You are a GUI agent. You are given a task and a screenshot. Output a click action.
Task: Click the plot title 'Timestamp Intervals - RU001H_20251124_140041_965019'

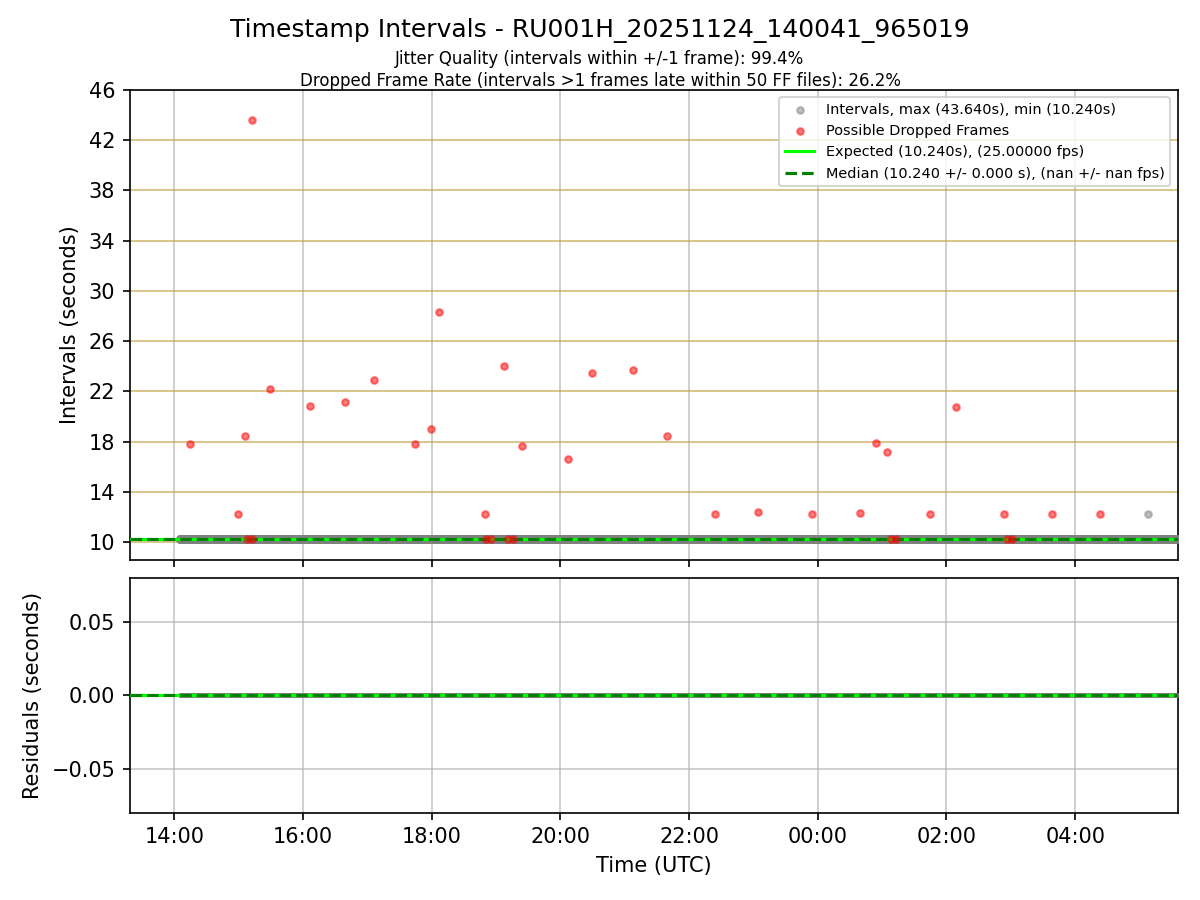tap(599, 29)
